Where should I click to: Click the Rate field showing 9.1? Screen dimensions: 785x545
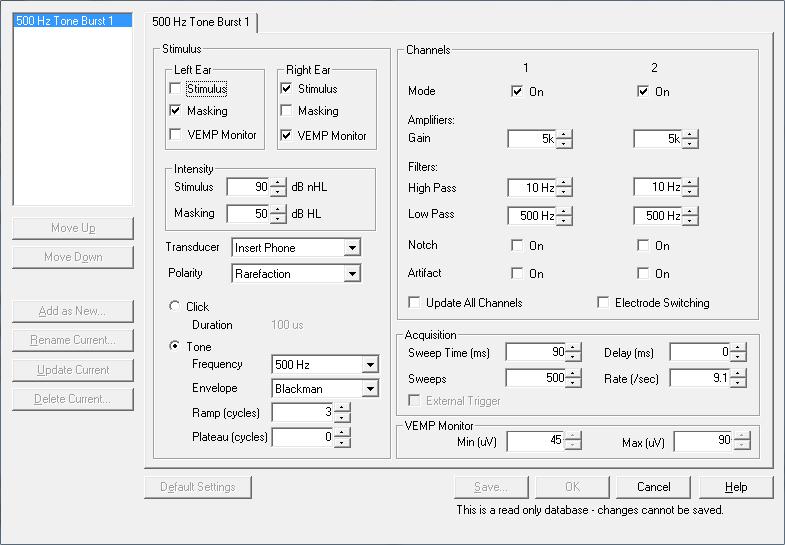click(x=700, y=378)
